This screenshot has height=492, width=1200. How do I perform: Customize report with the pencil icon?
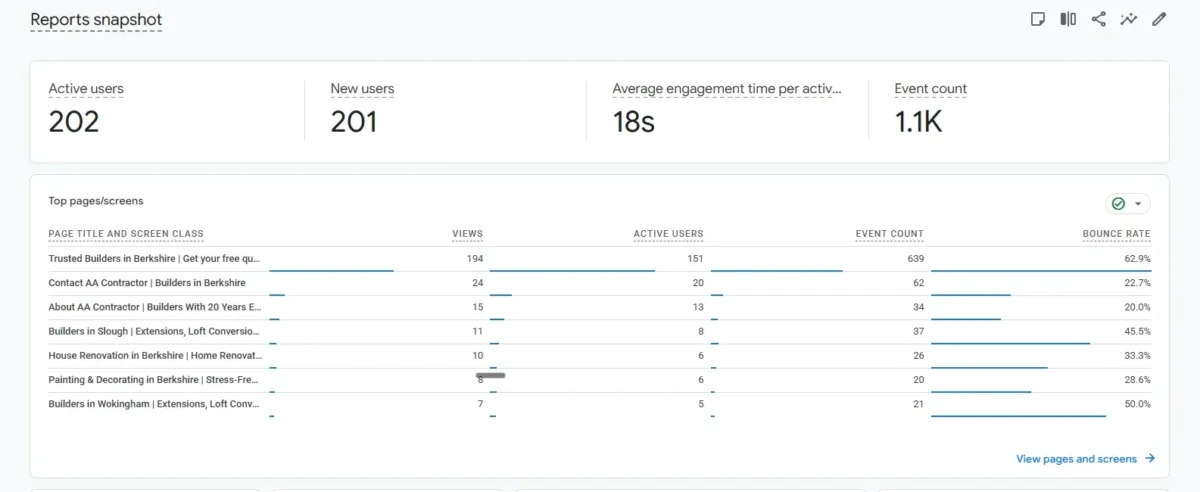tap(1159, 19)
